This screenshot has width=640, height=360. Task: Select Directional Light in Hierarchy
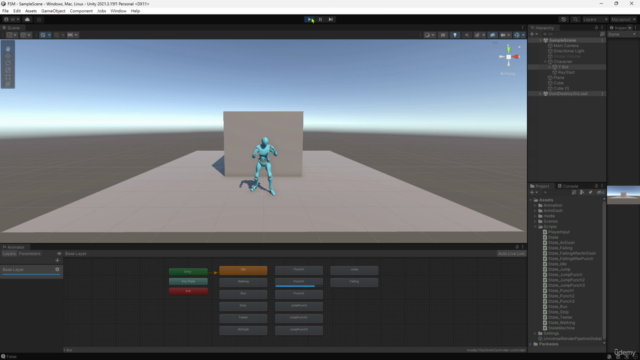click(x=569, y=51)
